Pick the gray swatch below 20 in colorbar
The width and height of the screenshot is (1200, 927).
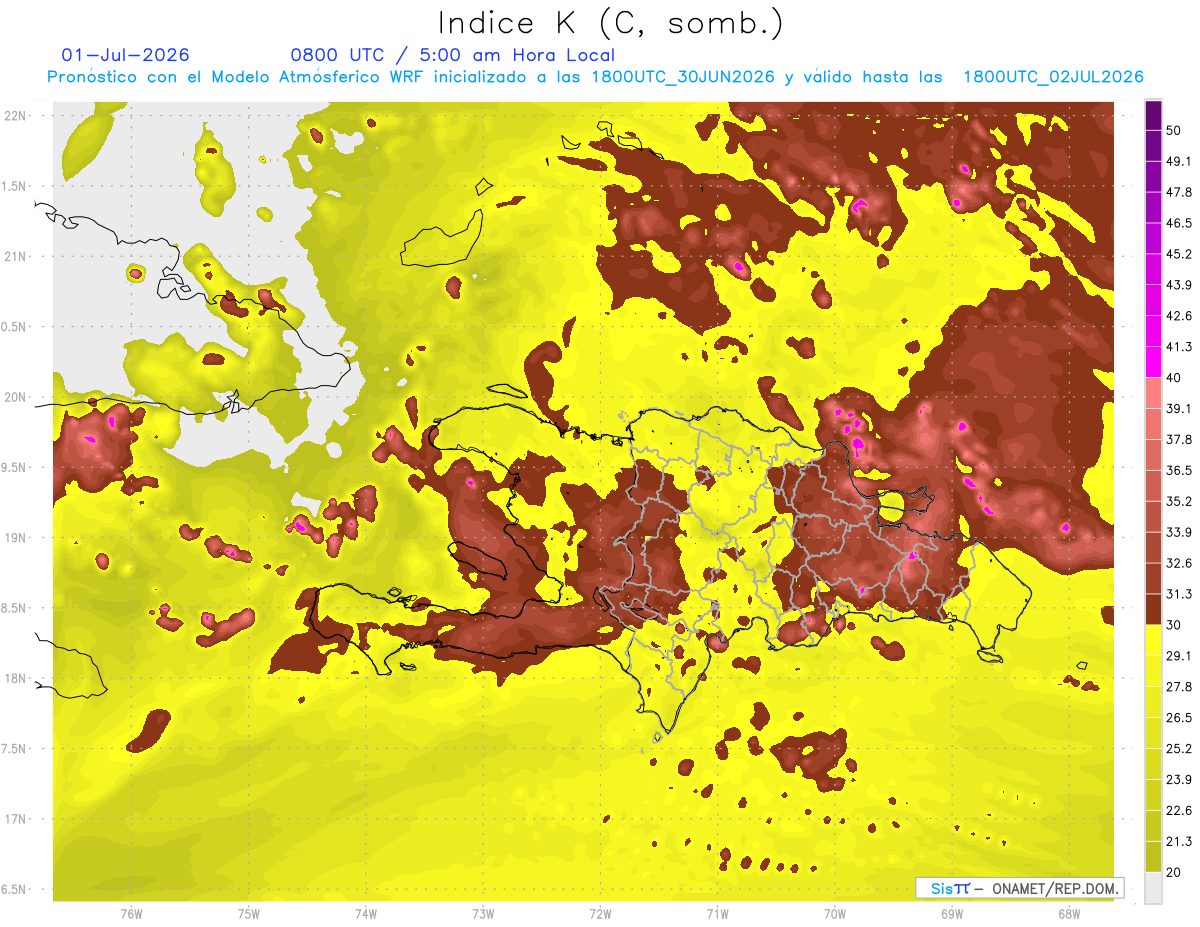click(x=1153, y=888)
